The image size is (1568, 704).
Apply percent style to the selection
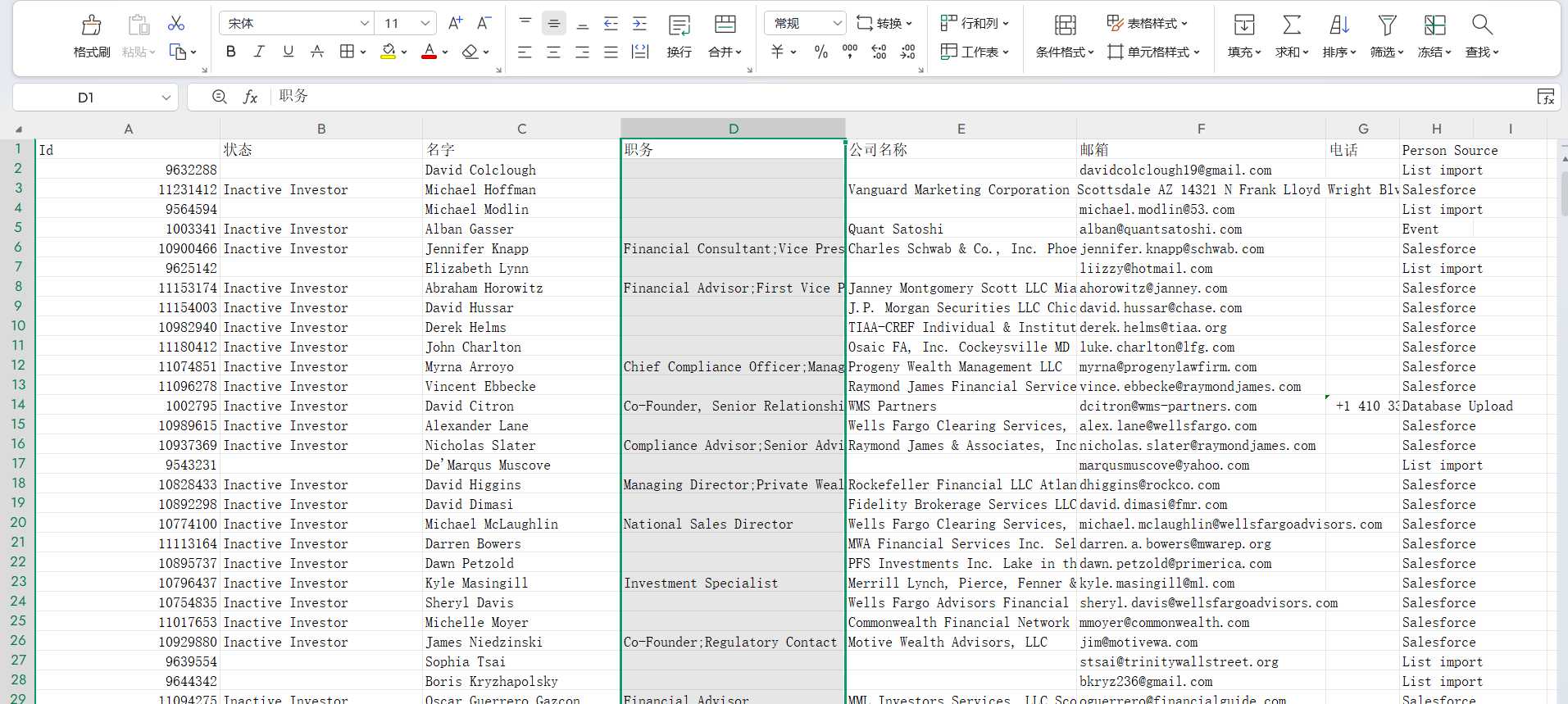820,52
